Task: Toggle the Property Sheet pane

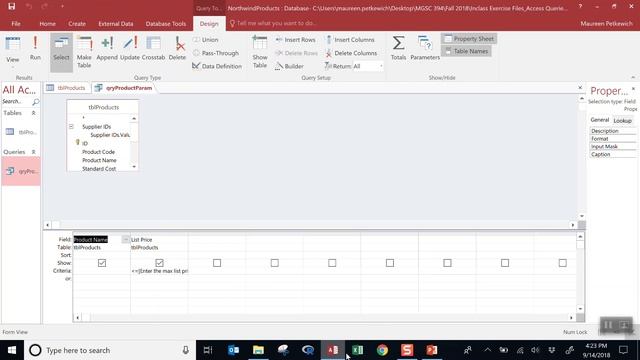Action: pos(469,39)
